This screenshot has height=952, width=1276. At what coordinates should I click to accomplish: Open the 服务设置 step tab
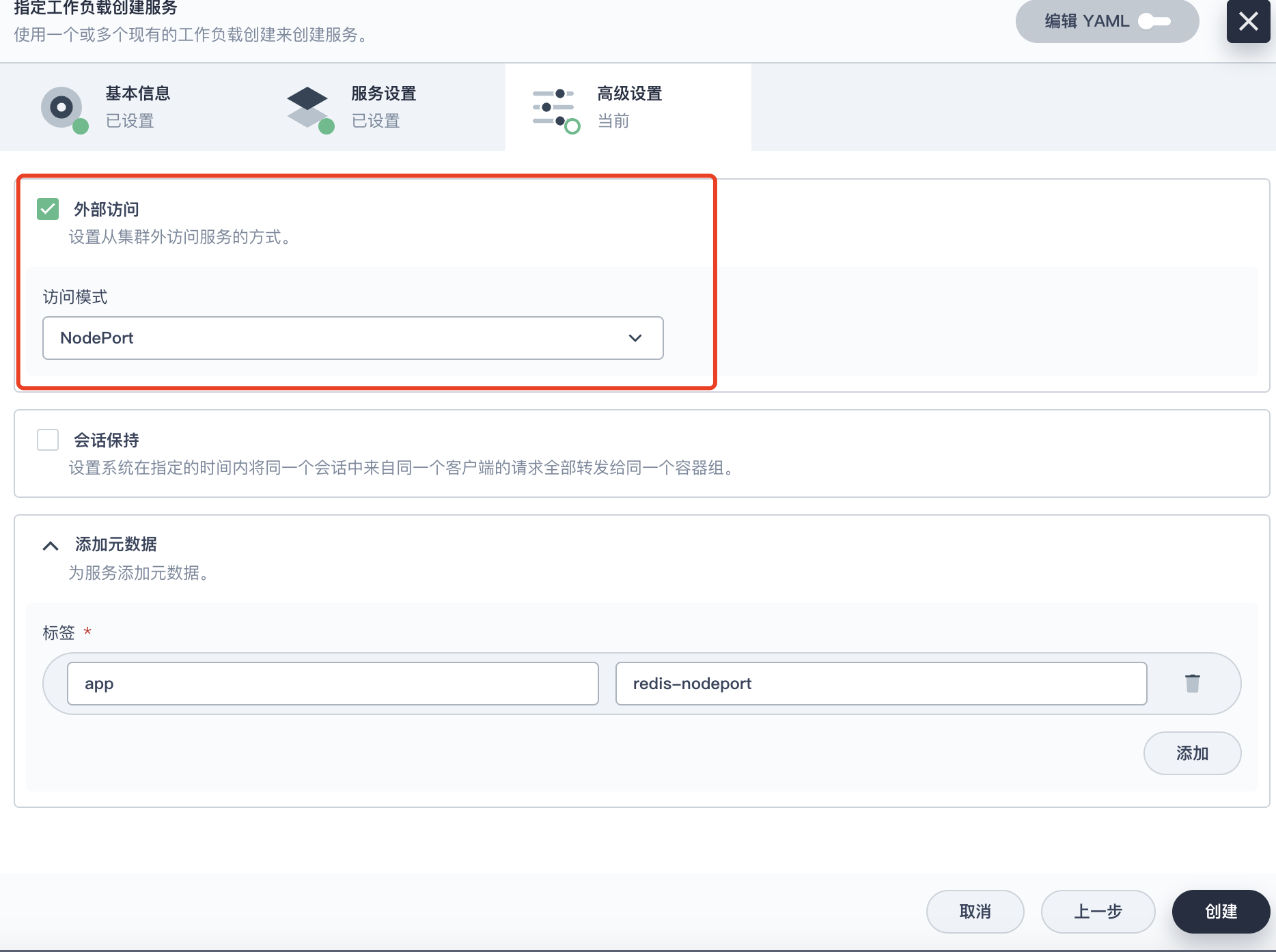383,107
